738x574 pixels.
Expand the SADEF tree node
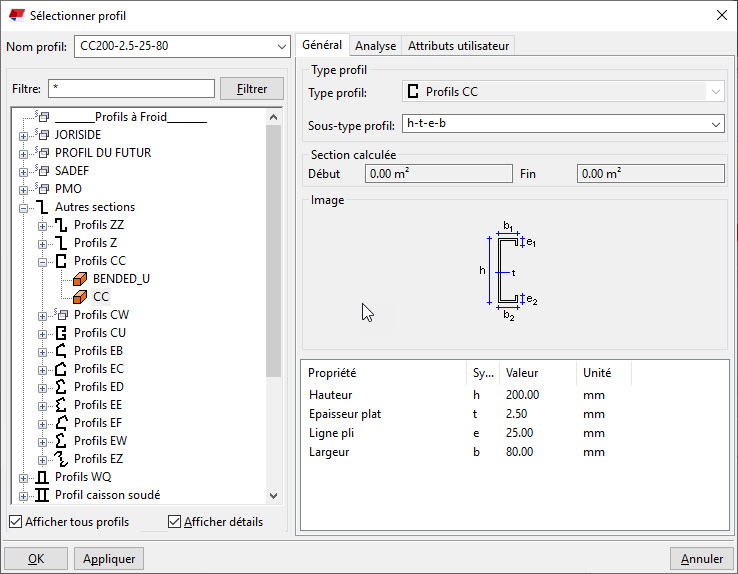pyautogui.click(x=23, y=172)
